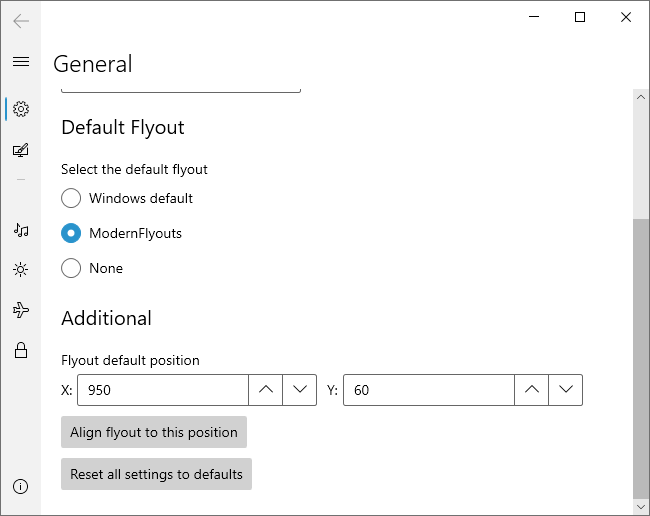Click the Y position input field
Image resolution: width=650 pixels, height=516 pixels.
pos(429,390)
